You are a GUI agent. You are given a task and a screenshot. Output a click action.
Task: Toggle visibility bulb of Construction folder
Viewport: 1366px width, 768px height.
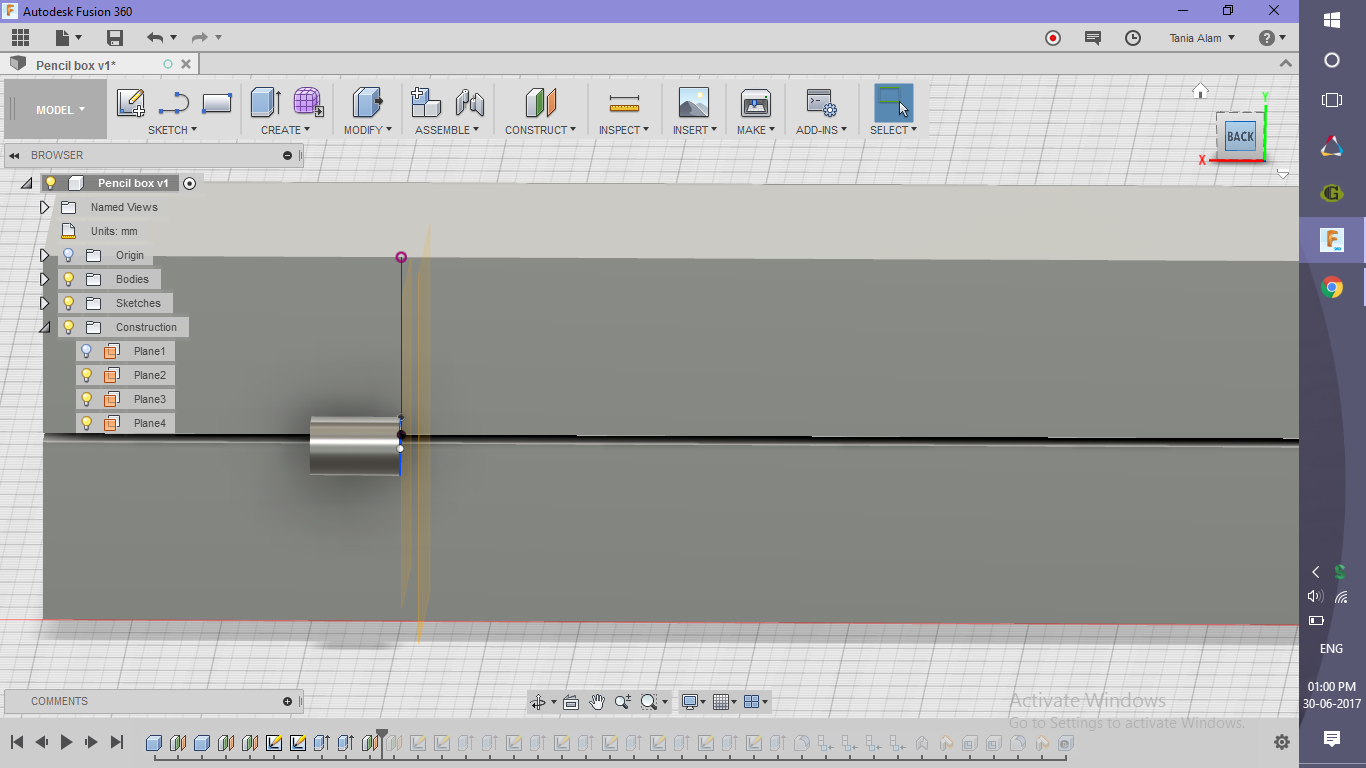point(69,327)
